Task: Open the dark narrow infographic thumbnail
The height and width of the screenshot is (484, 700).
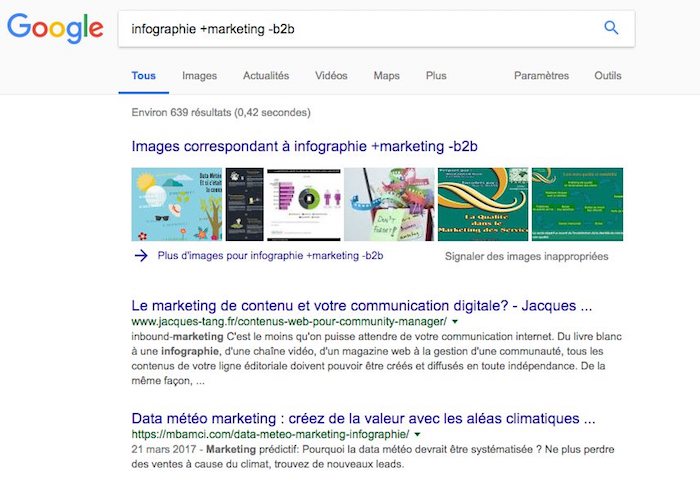Action: tap(245, 204)
